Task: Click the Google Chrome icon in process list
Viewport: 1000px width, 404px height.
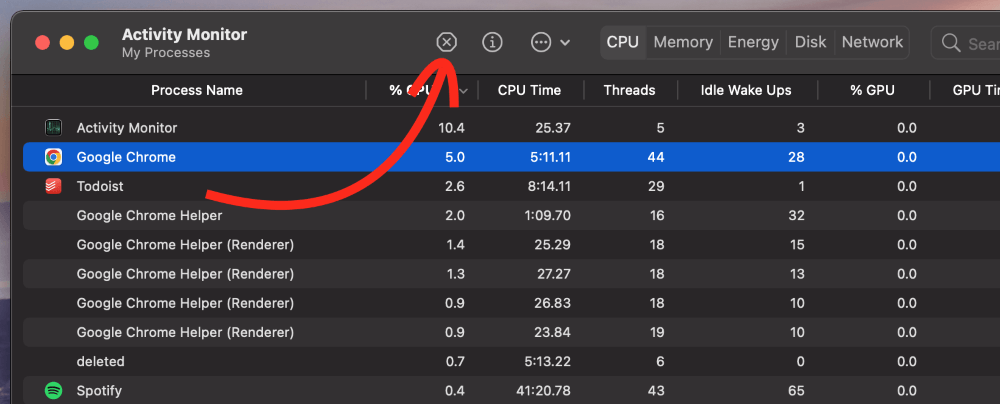Action: coord(54,157)
